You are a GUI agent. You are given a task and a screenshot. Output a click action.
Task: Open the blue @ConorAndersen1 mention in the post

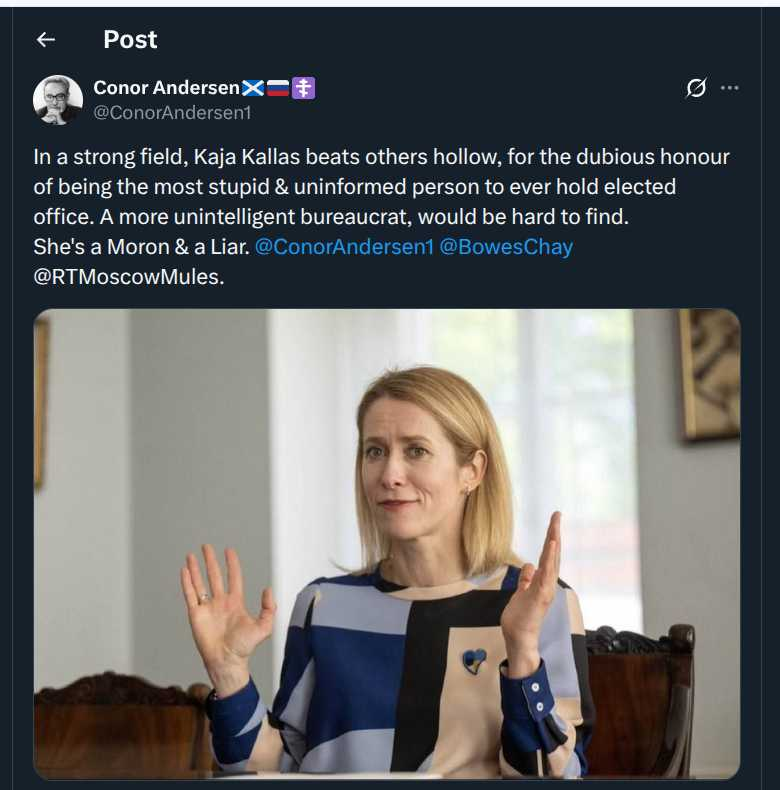(344, 247)
